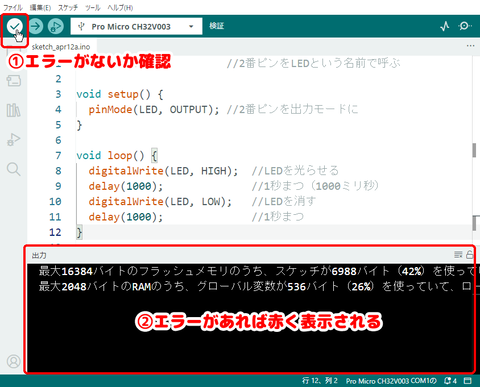
Task: Open the Boards Manager sidebar icon
Action: click(x=14, y=80)
